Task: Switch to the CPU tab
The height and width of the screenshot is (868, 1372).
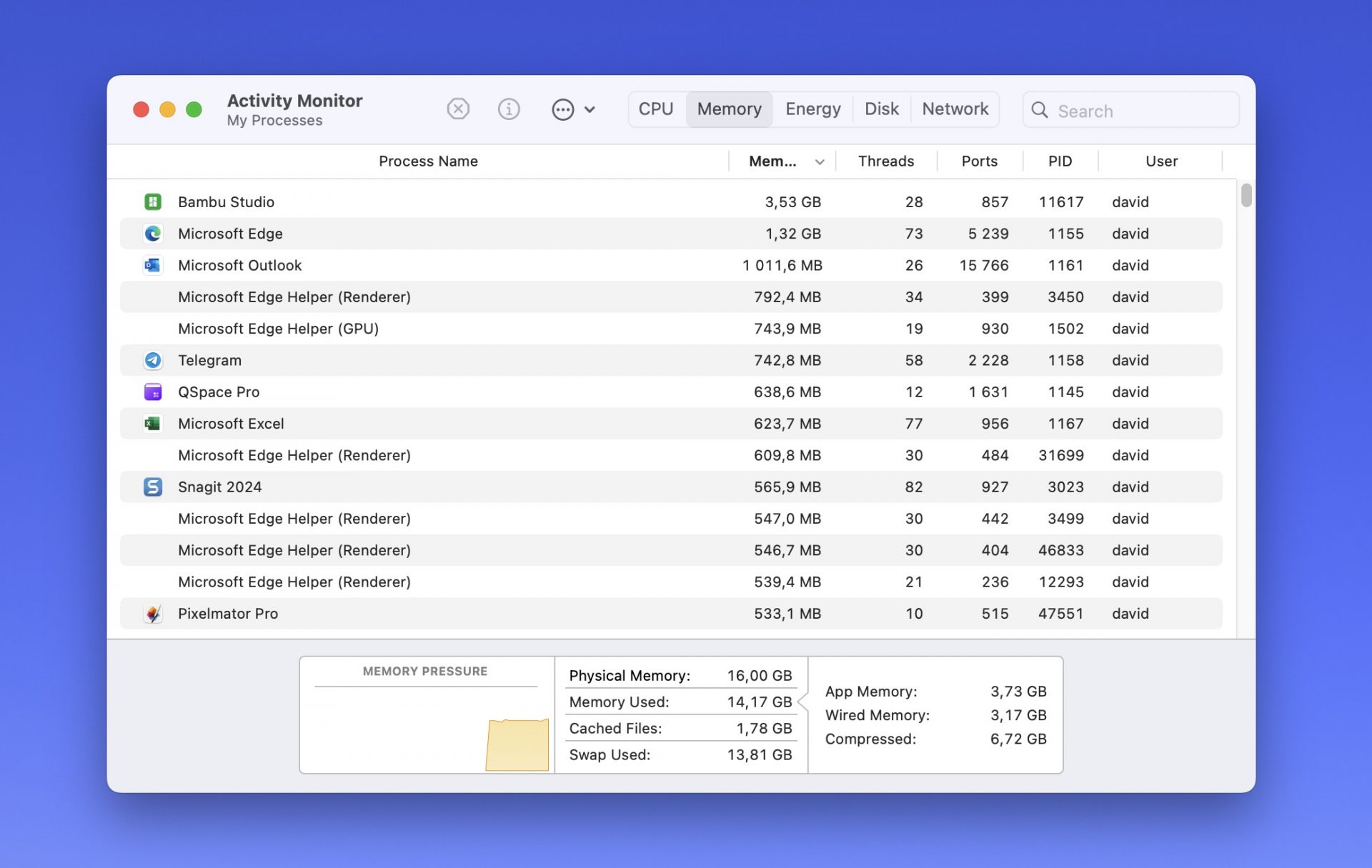Action: pyautogui.click(x=655, y=109)
